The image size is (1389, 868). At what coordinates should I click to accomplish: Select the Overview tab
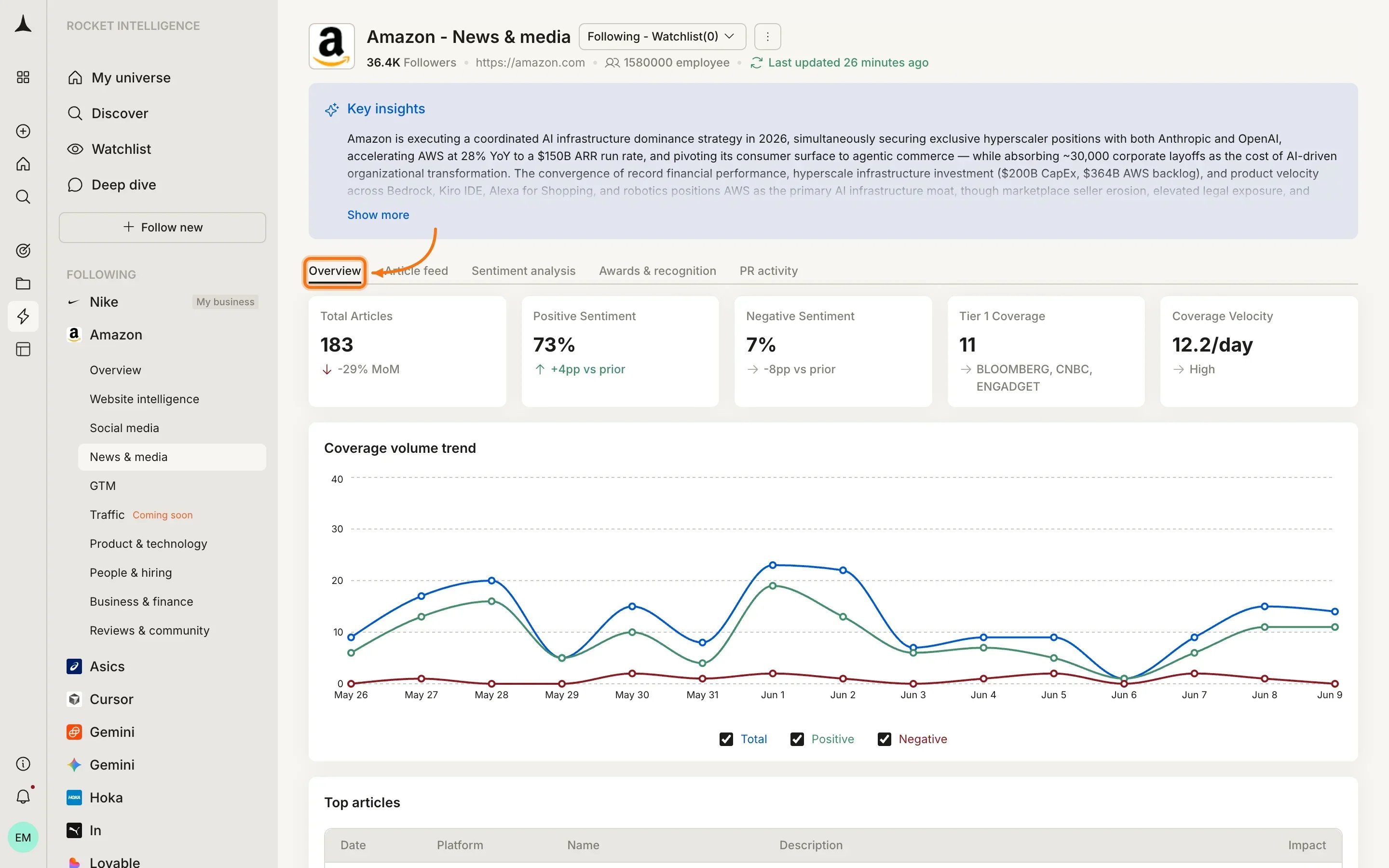pos(335,271)
